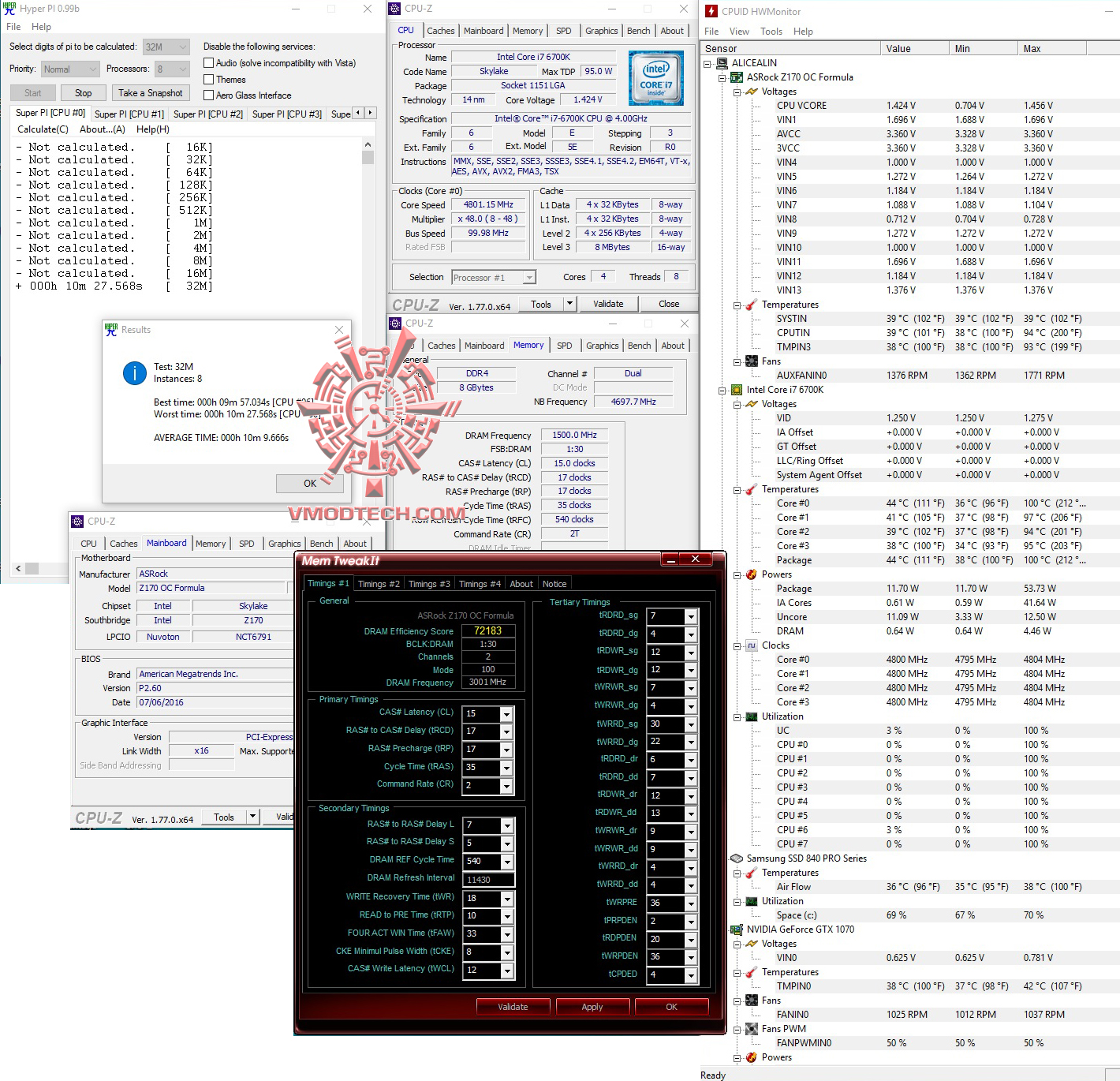This screenshot has height=1081, width=1120.
Task: Enable the Audio incompatibility checkbox
Action: [x=209, y=62]
